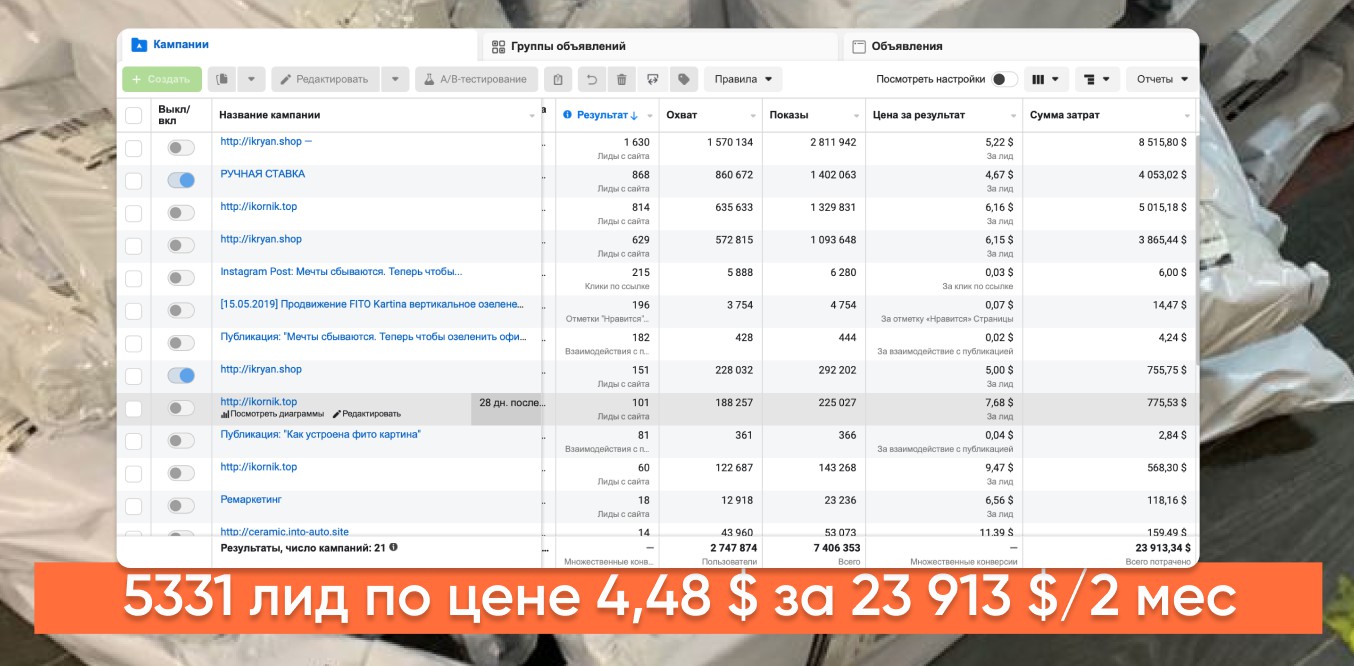1354x666 pixels.
Task: Open Instagram Post: Мечты сбываются campaign
Action: tap(341, 271)
